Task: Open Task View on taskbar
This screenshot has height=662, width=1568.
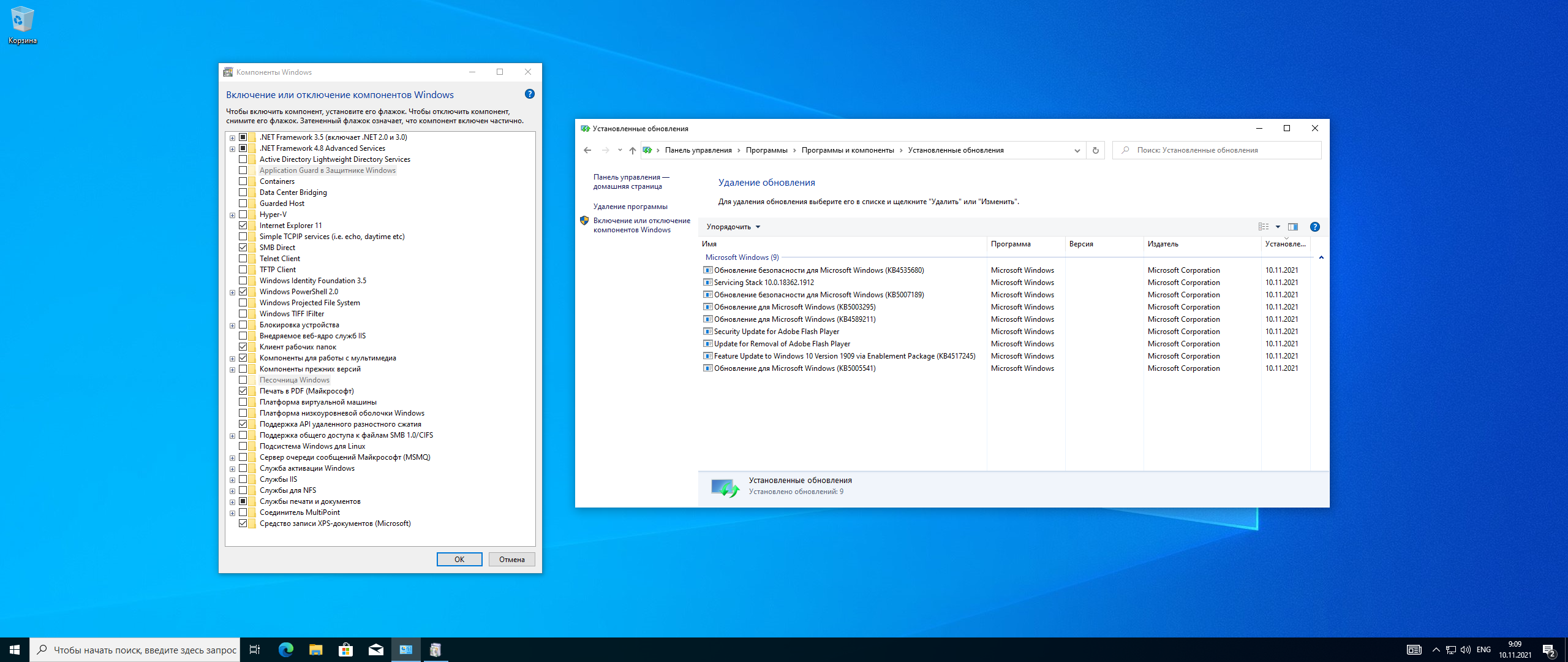Action: (x=255, y=650)
